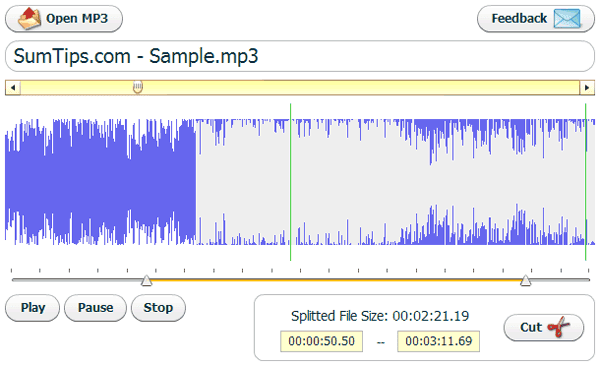Click the right green selection marker line

[585, 182]
